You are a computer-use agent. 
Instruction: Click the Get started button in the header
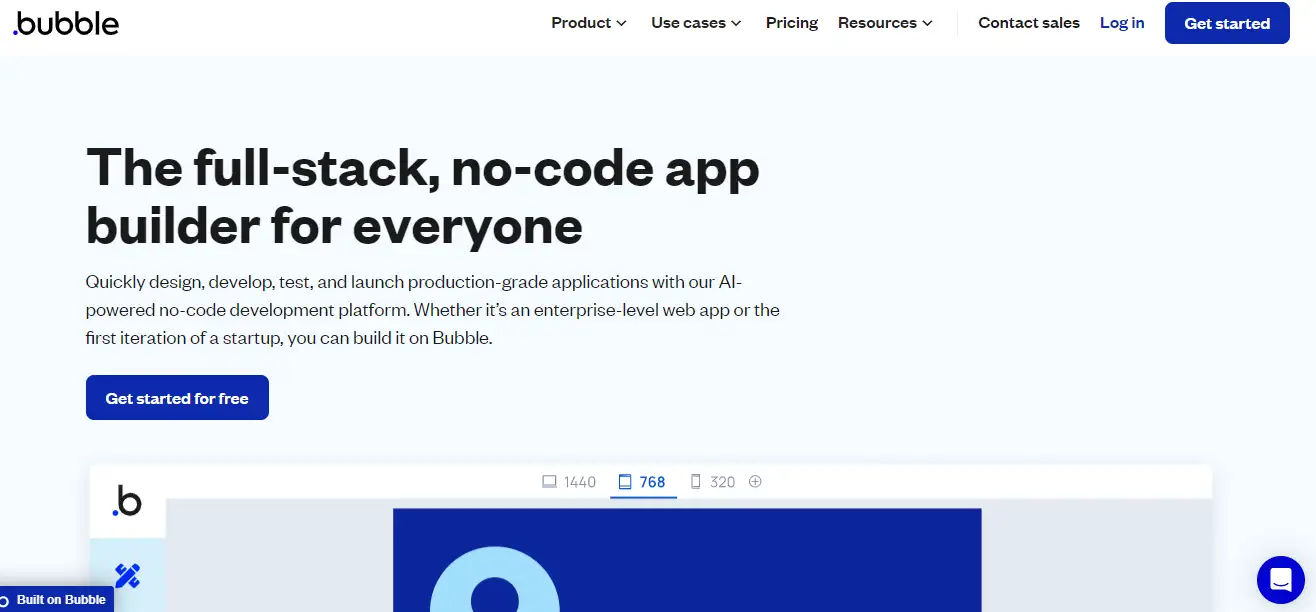coord(1227,23)
